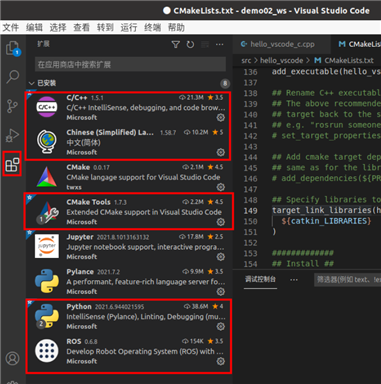The height and width of the screenshot is (384, 381).
Task: Click the hello_vscode breadcrumb segment
Action: click(281, 60)
